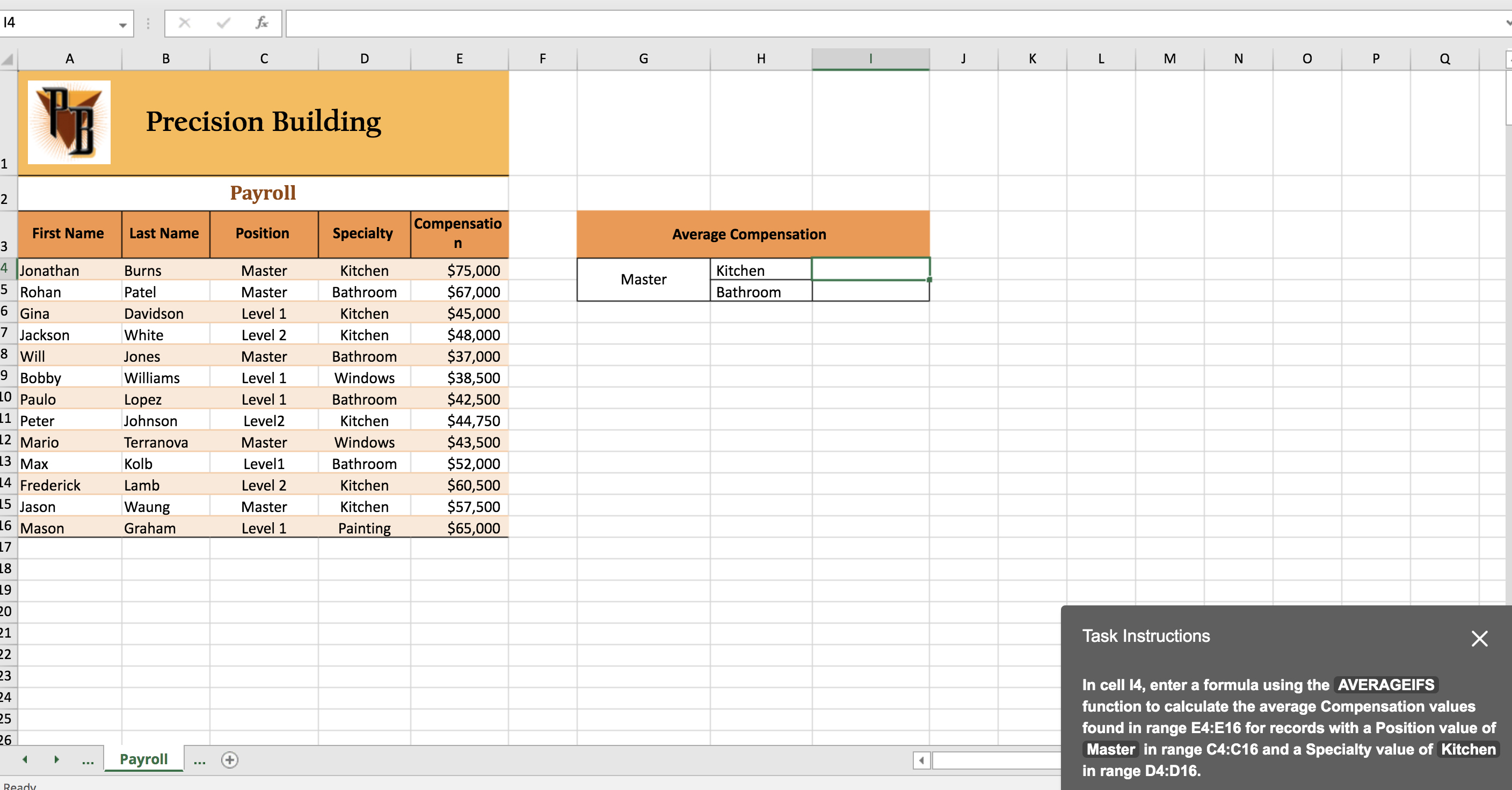Click the Enter checkmark formula icon
Viewport: 1512px width, 790px height.
223,23
